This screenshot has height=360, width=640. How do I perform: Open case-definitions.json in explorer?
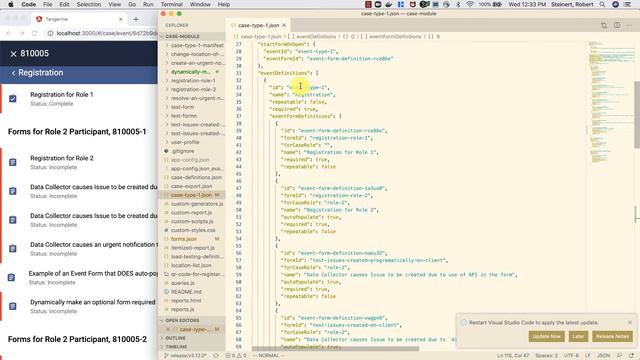click(196, 178)
